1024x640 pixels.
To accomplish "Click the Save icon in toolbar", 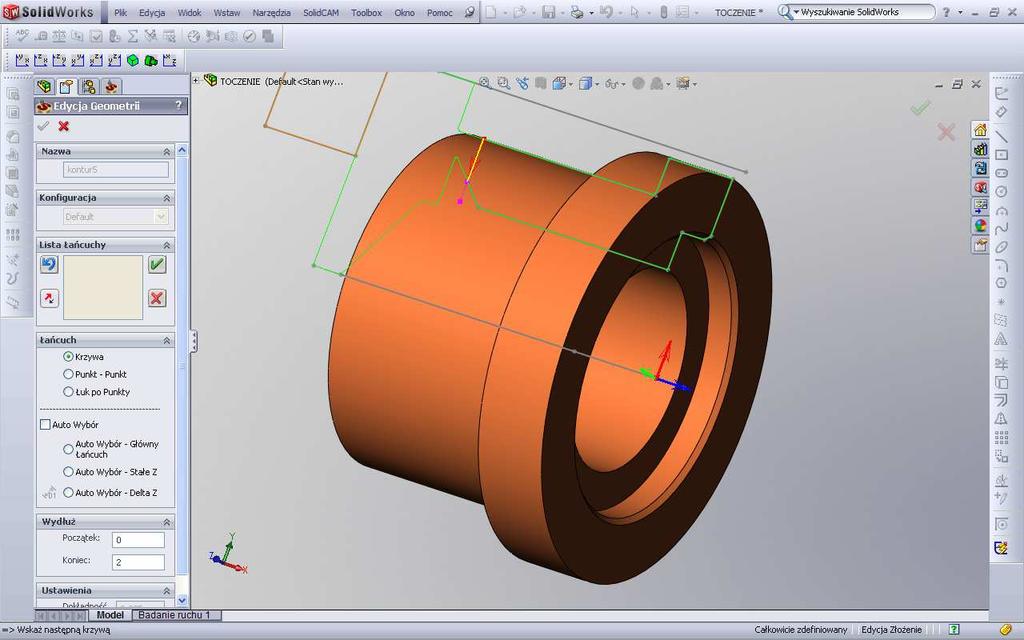I will coord(549,12).
